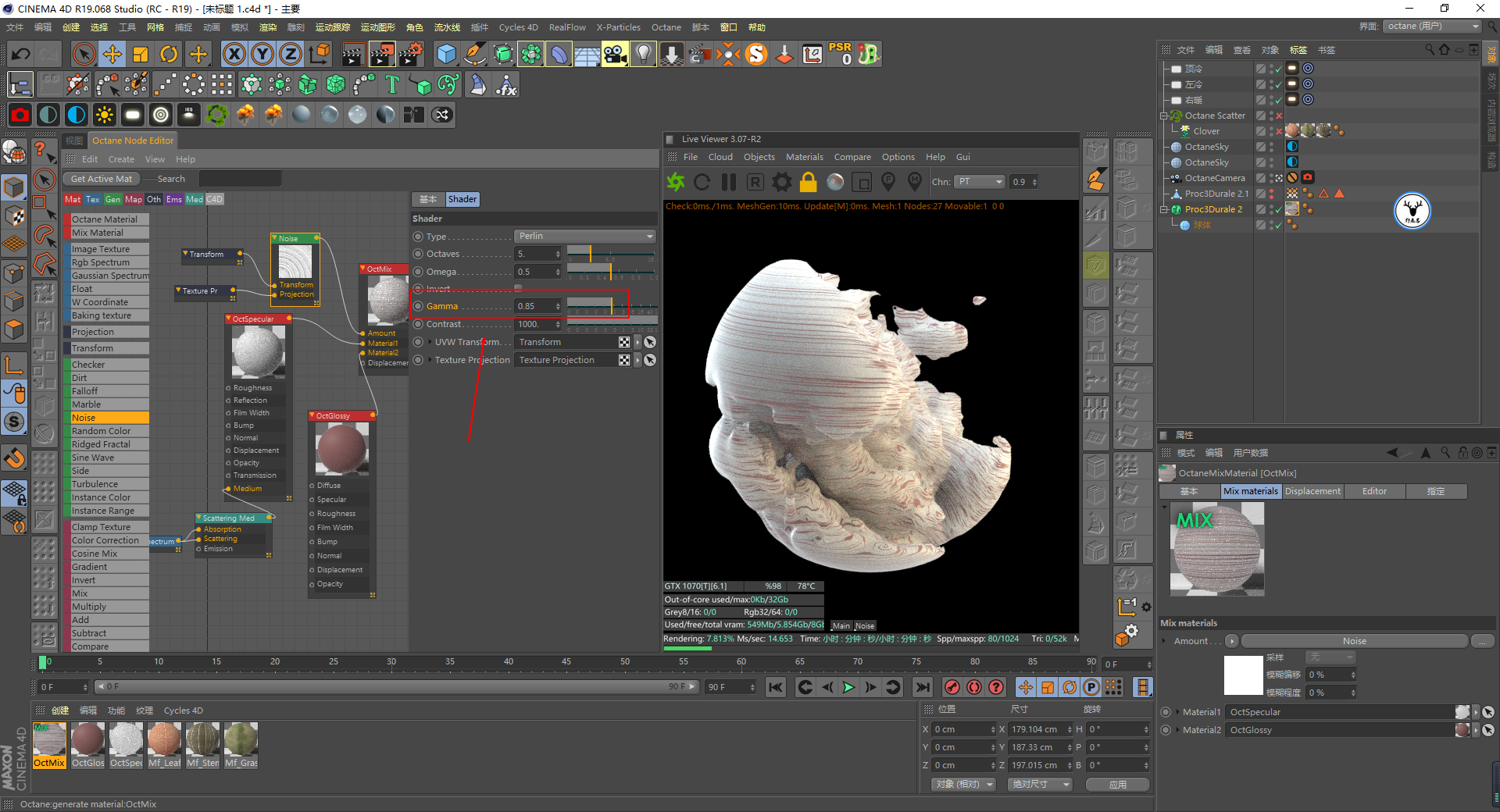This screenshot has width=1500, height=812.
Task: Add a Cube primitive from the top toolbar
Action: click(x=446, y=54)
